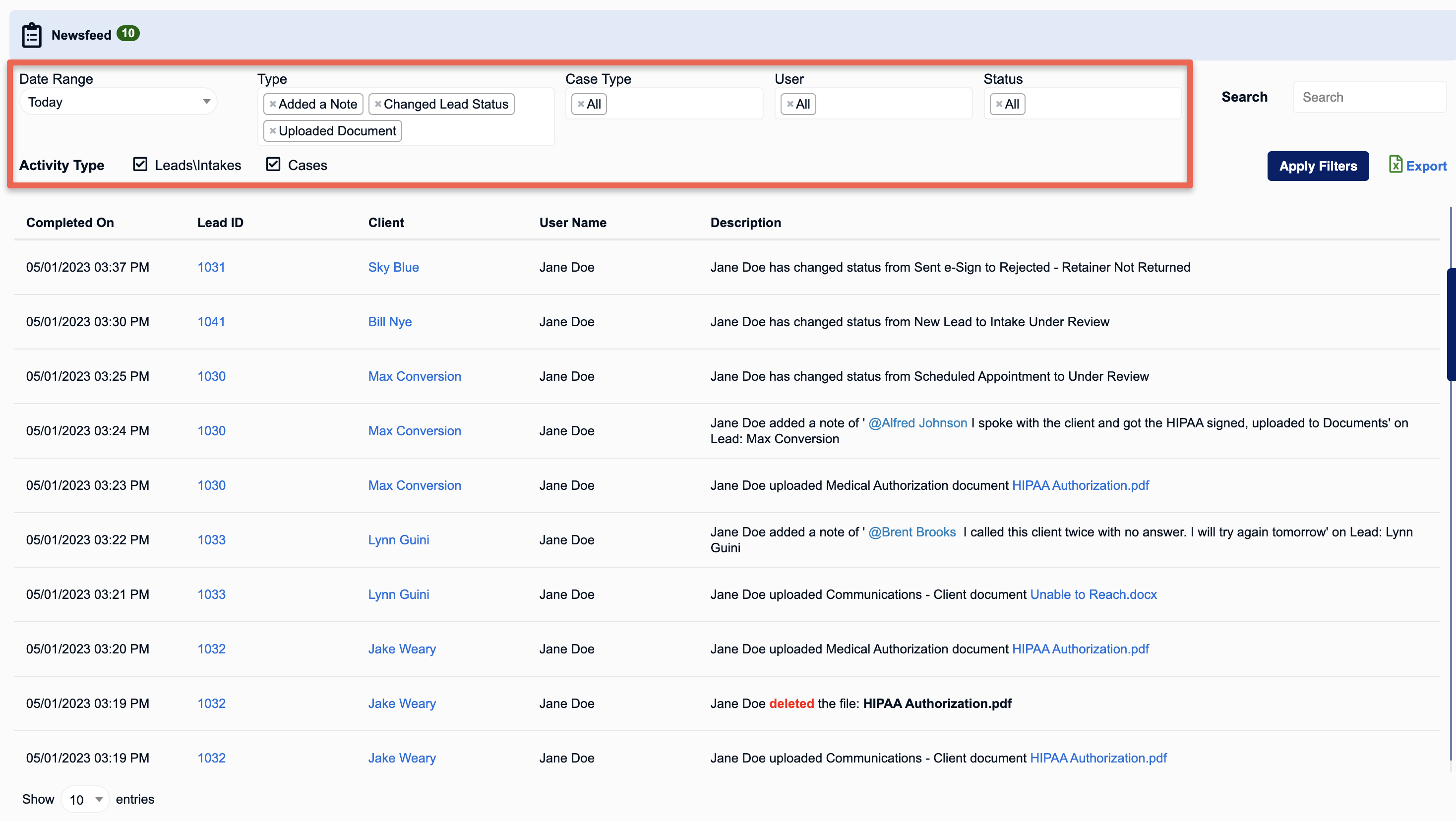Remove the 'Added a Note' type tag
This screenshot has width=1456, height=821.
272,104
